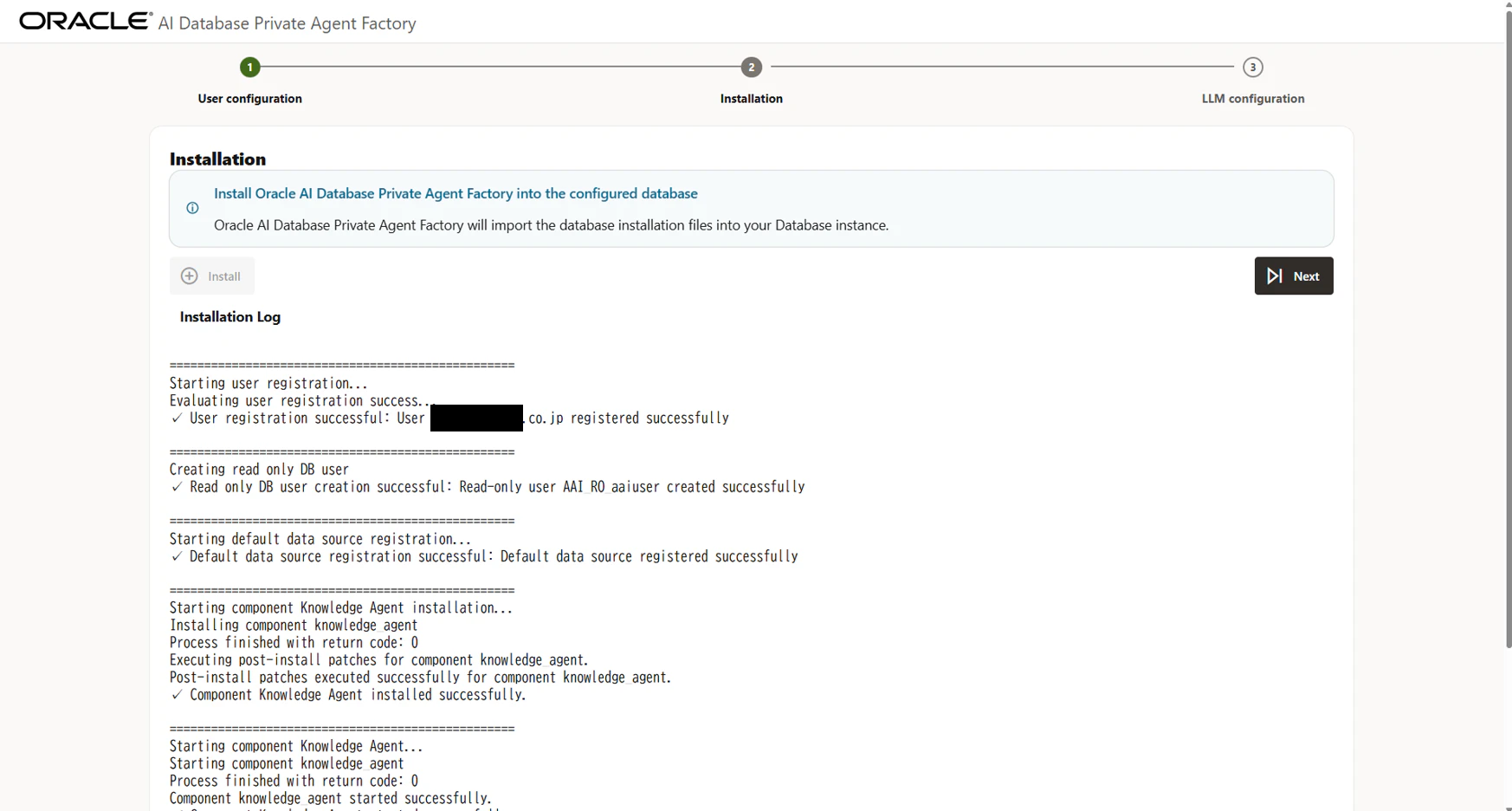The height and width of the screenshot is (811, 1512).
Task: Click the "User registration successful" log line
Action: (x=450, y=418)
